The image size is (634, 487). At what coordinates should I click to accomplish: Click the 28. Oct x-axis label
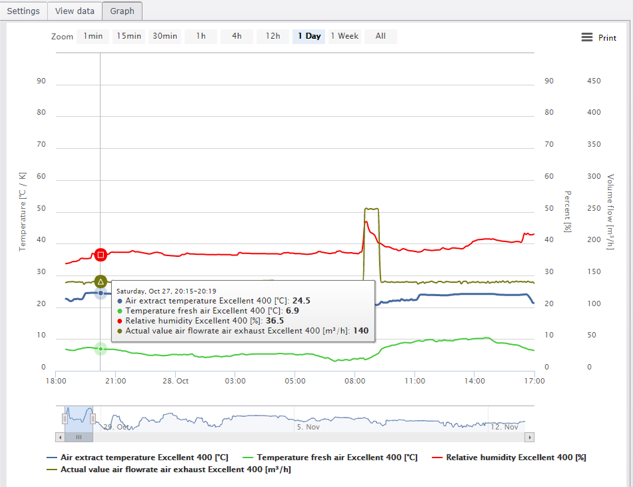175,381
